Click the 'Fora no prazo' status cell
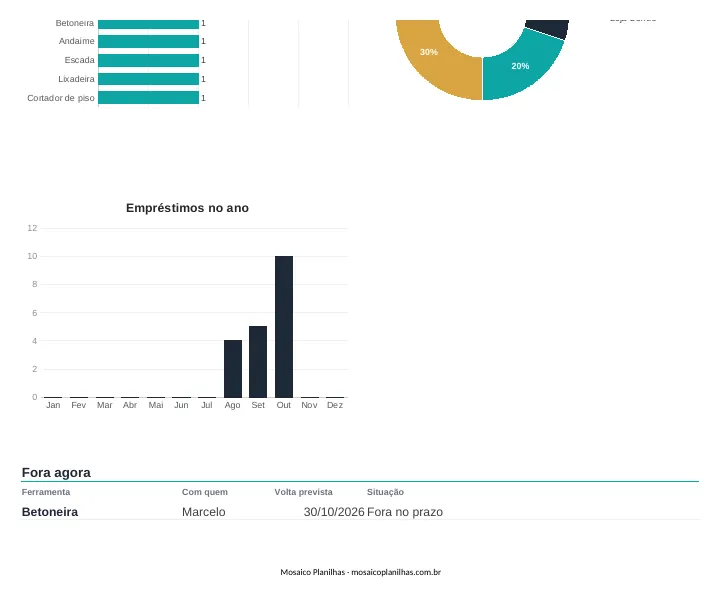Viewport: 719px width, 597px height. 405,512
